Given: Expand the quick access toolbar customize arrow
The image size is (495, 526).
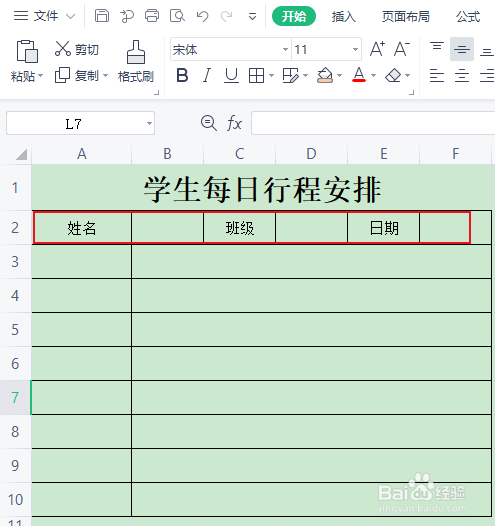Looking at the screenshot, I should [x=253, y=16].
